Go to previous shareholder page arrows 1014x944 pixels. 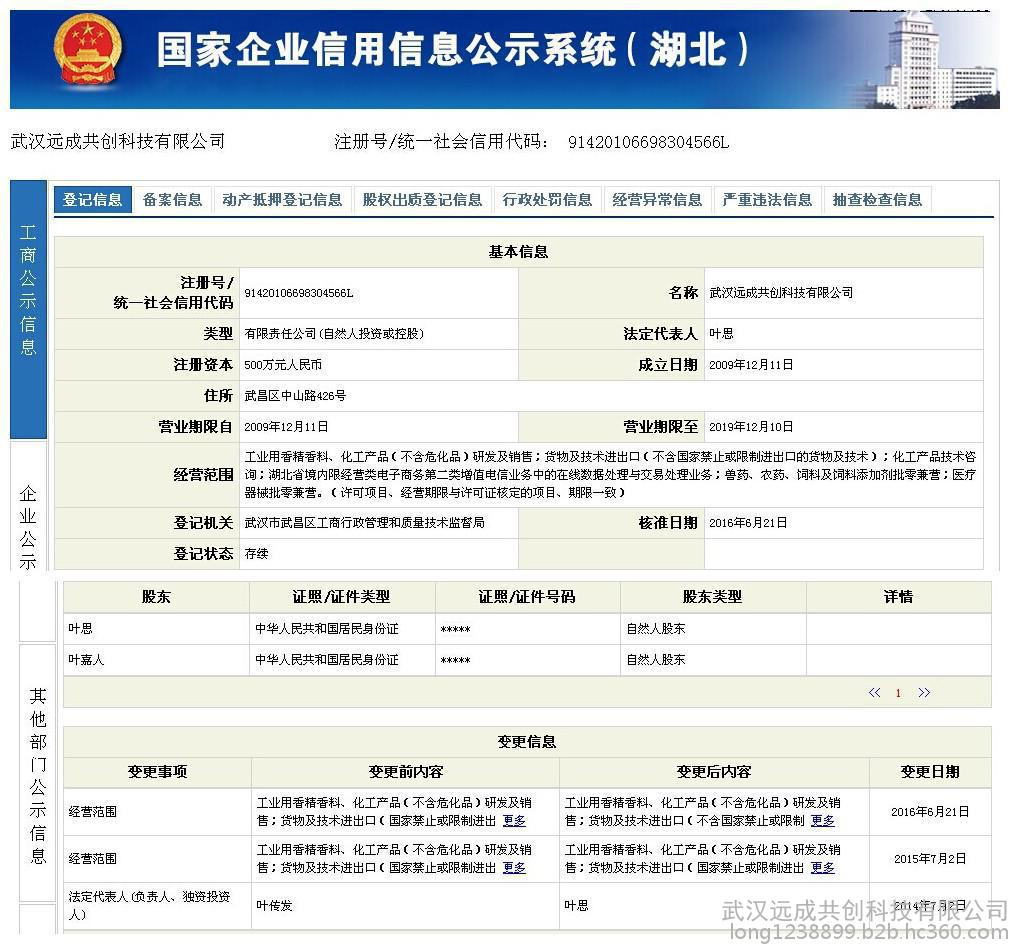click(x=874, y=692)
